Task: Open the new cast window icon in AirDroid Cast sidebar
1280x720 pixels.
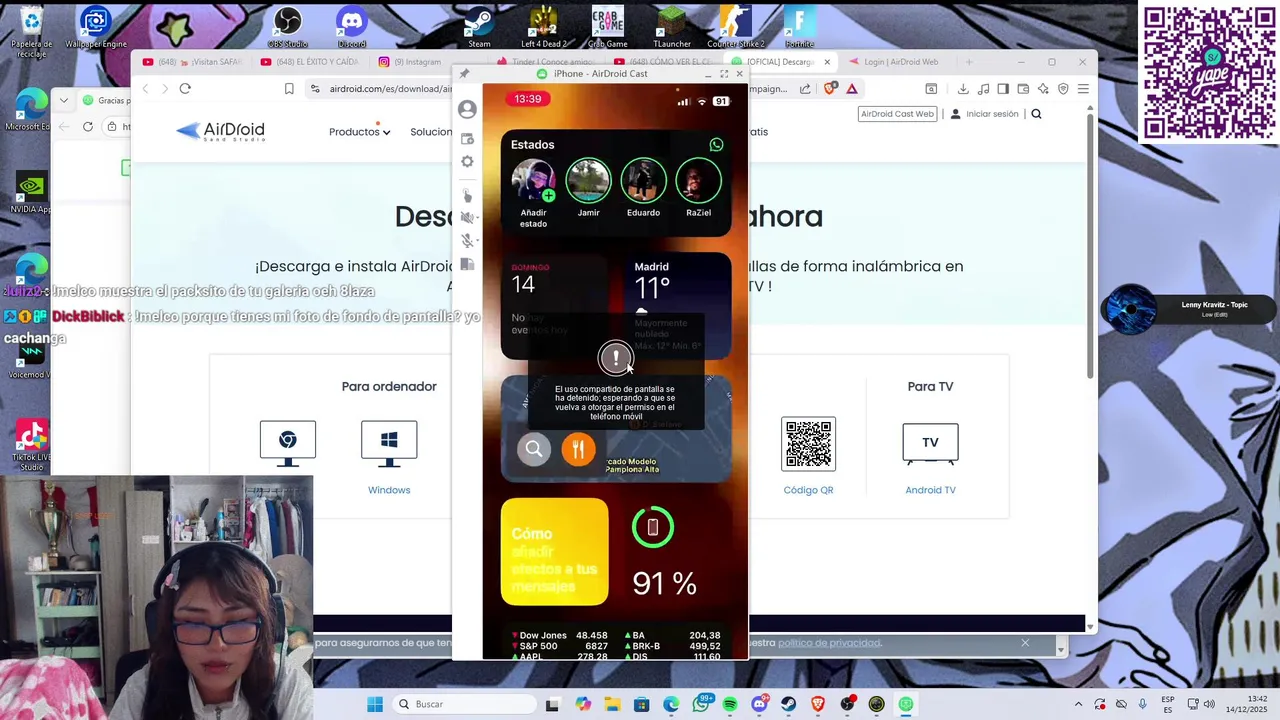Action: [467, 139]
